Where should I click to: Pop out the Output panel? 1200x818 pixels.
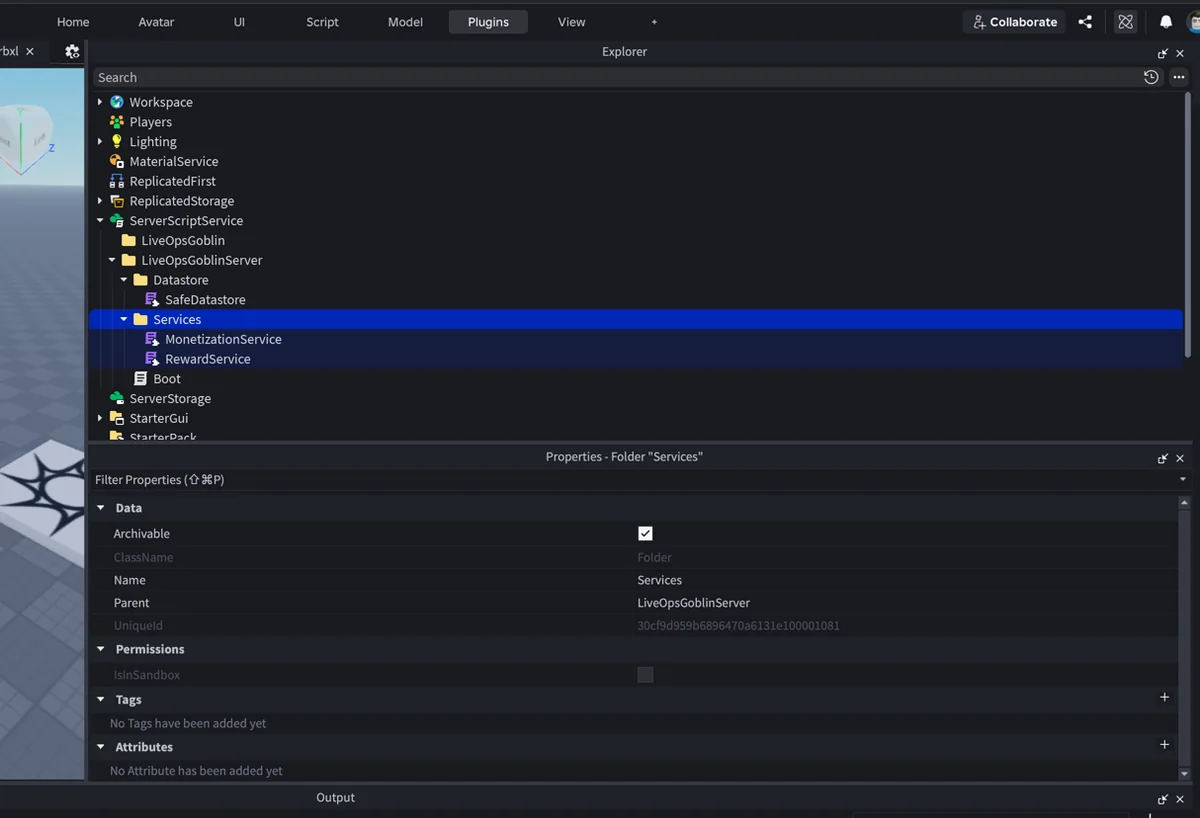[x=1163, y=799]
